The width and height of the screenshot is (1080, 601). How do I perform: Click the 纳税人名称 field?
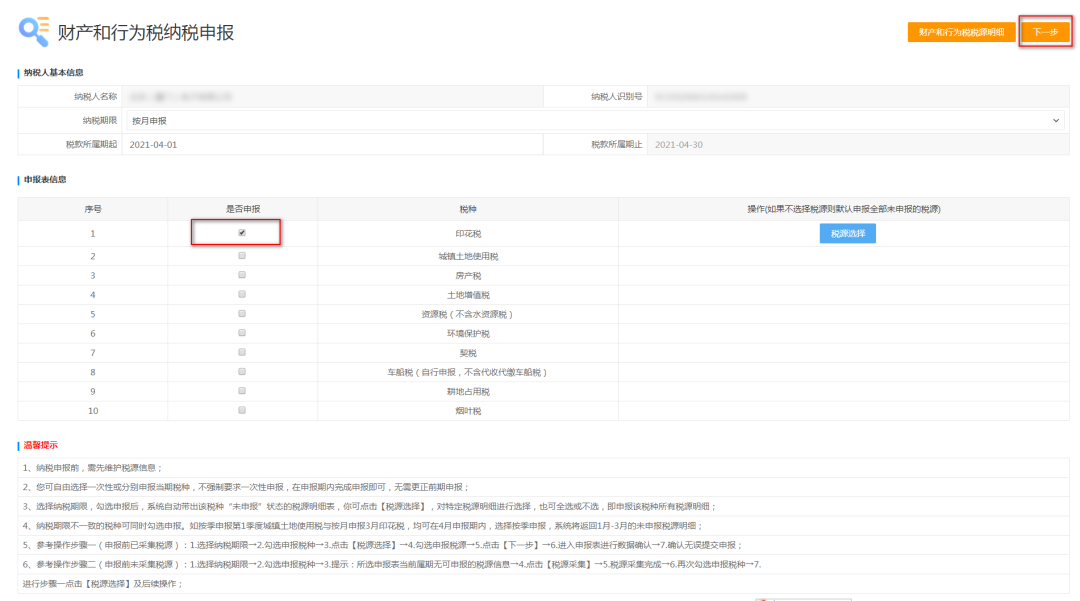(x=330, y=97)
